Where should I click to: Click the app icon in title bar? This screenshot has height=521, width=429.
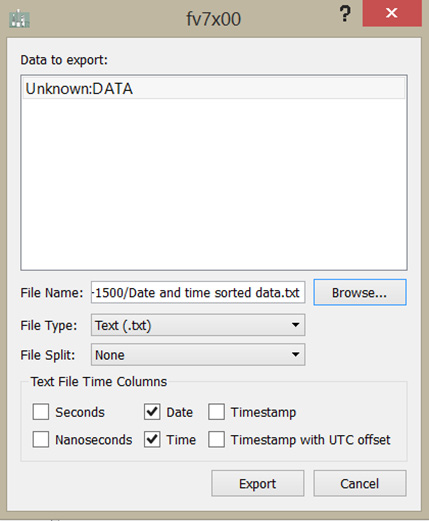pos(19,19)
